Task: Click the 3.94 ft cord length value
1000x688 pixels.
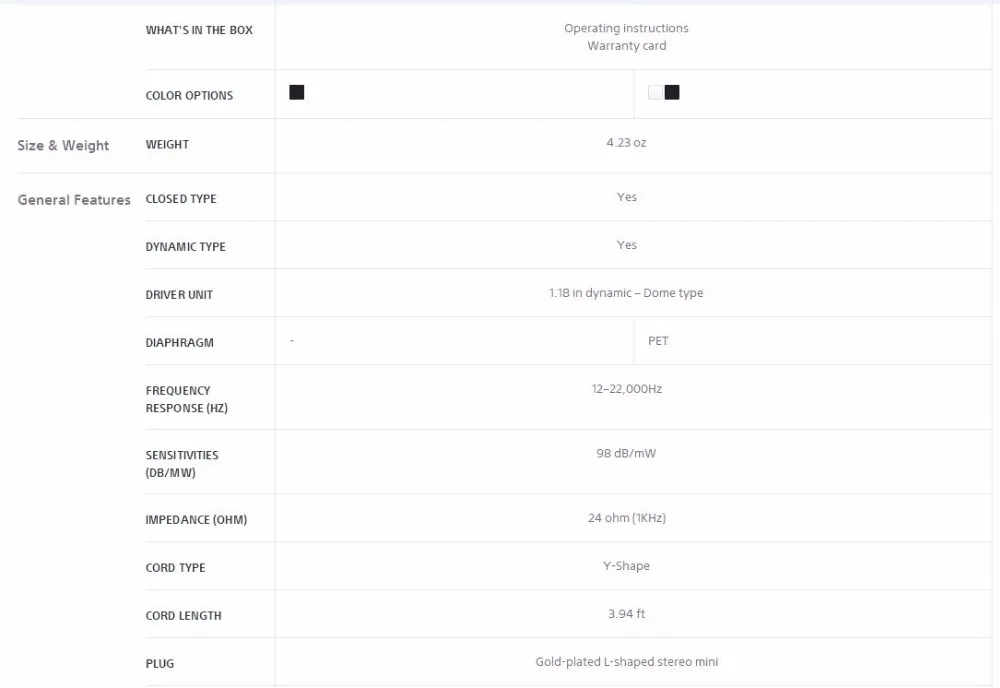Action: [626, 613]
